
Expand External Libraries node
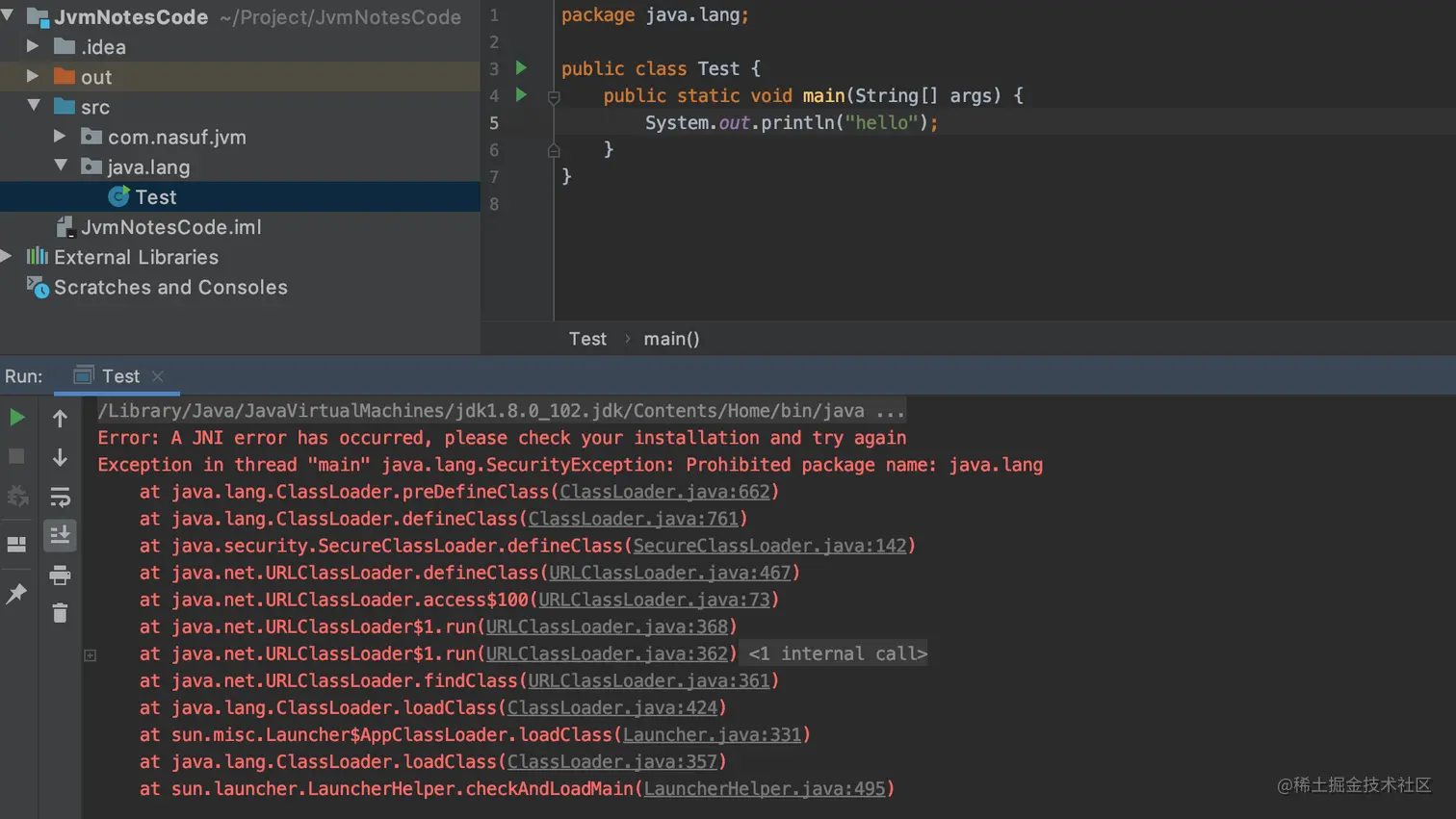pyautogui.click(x=7, y=256)
